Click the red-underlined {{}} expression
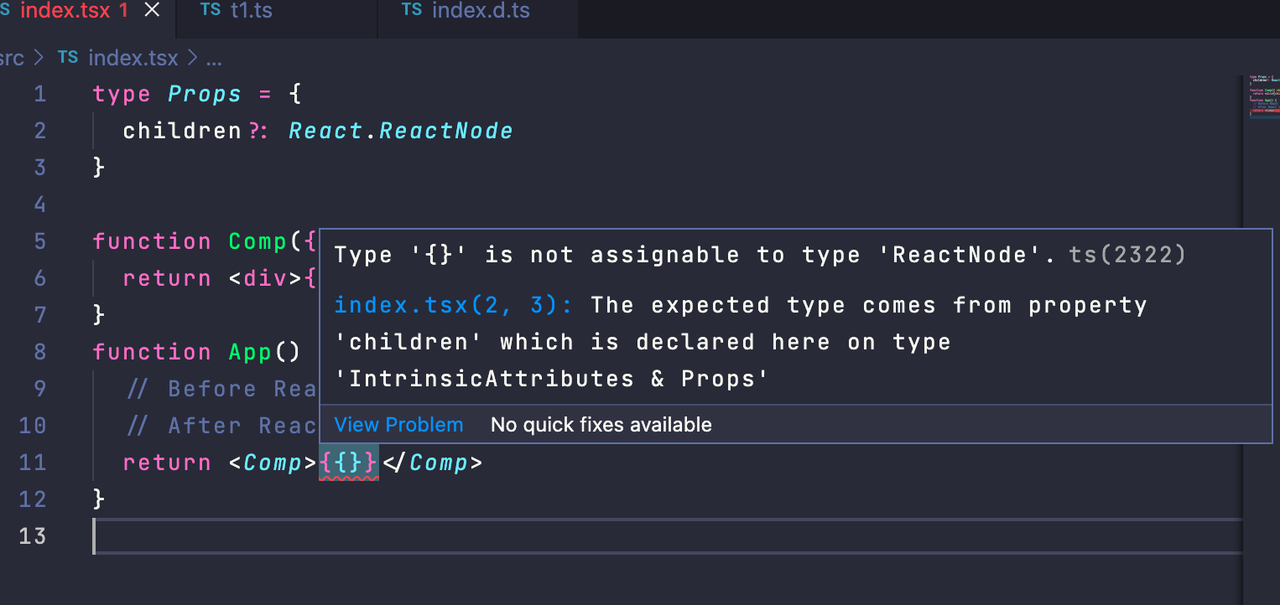1280x605 pixels. (x=348, y=463)
